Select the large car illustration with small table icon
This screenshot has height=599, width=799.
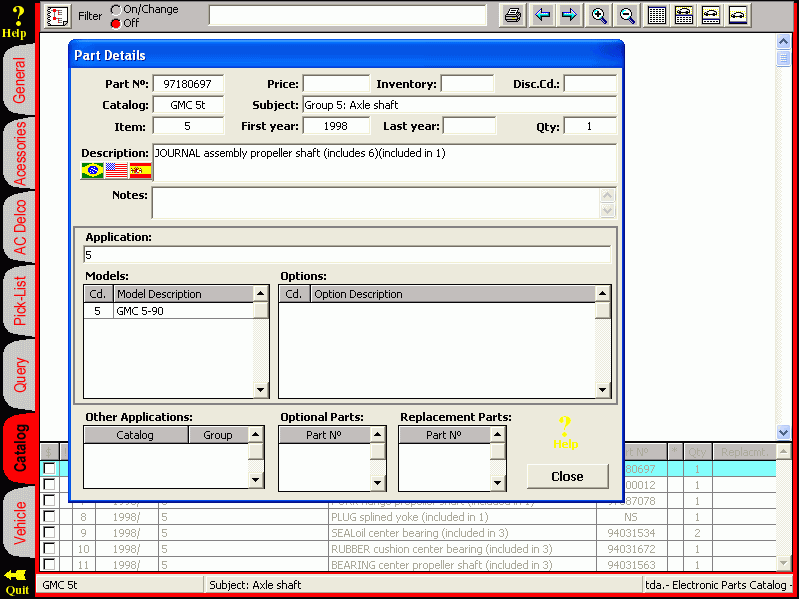coord(710,15)
